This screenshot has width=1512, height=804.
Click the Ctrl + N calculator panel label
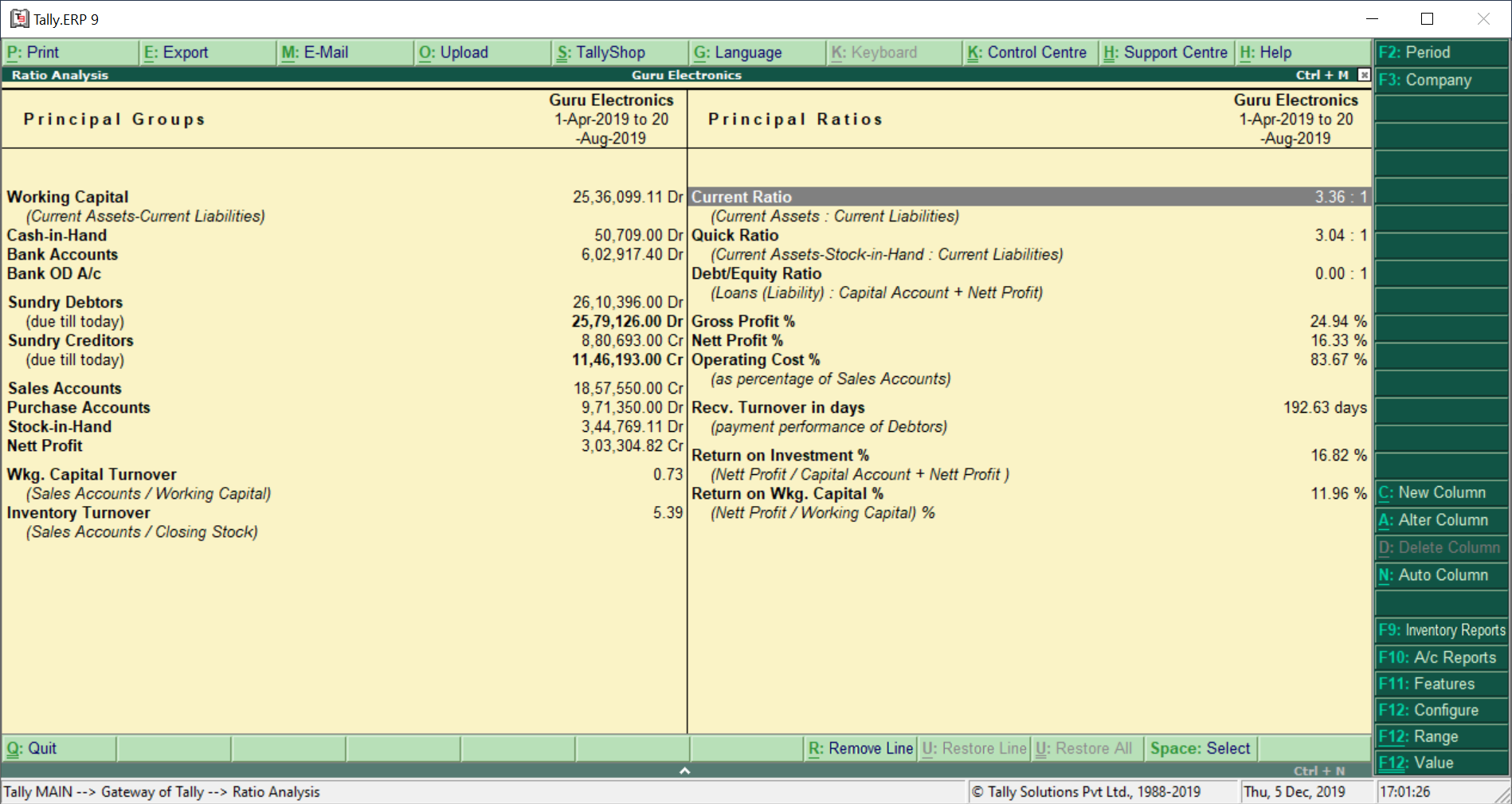(x=1319, y=771)
